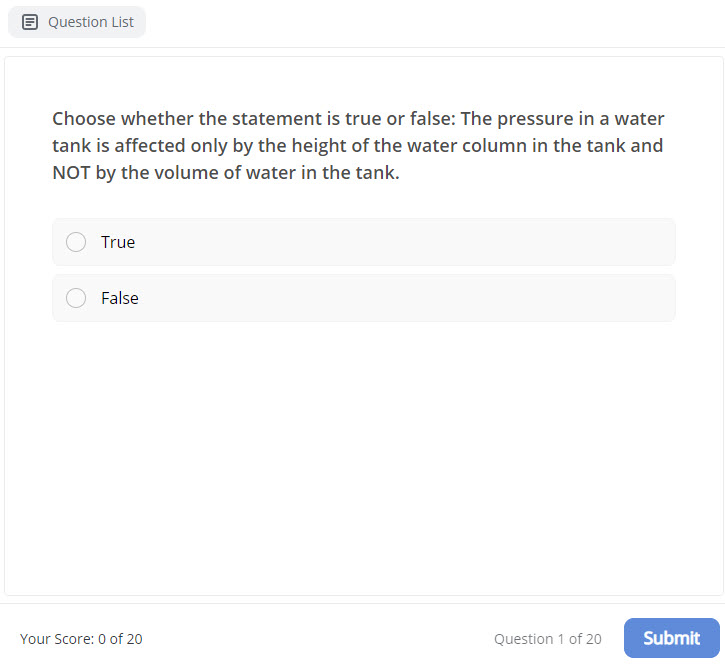The height and width of the screenshot is (669, 725).
Task: Click the capitalized word "NOT" in the question
Action: pyautogui.click(x=72, y=173)
